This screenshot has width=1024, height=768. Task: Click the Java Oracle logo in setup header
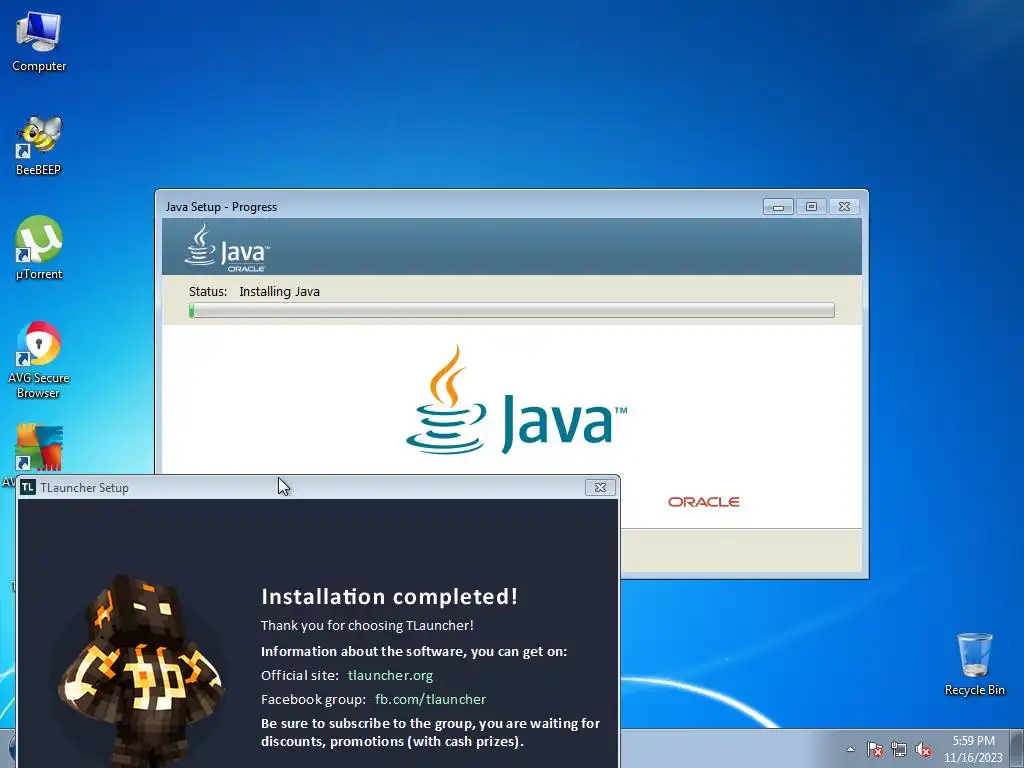click(227, 248)
